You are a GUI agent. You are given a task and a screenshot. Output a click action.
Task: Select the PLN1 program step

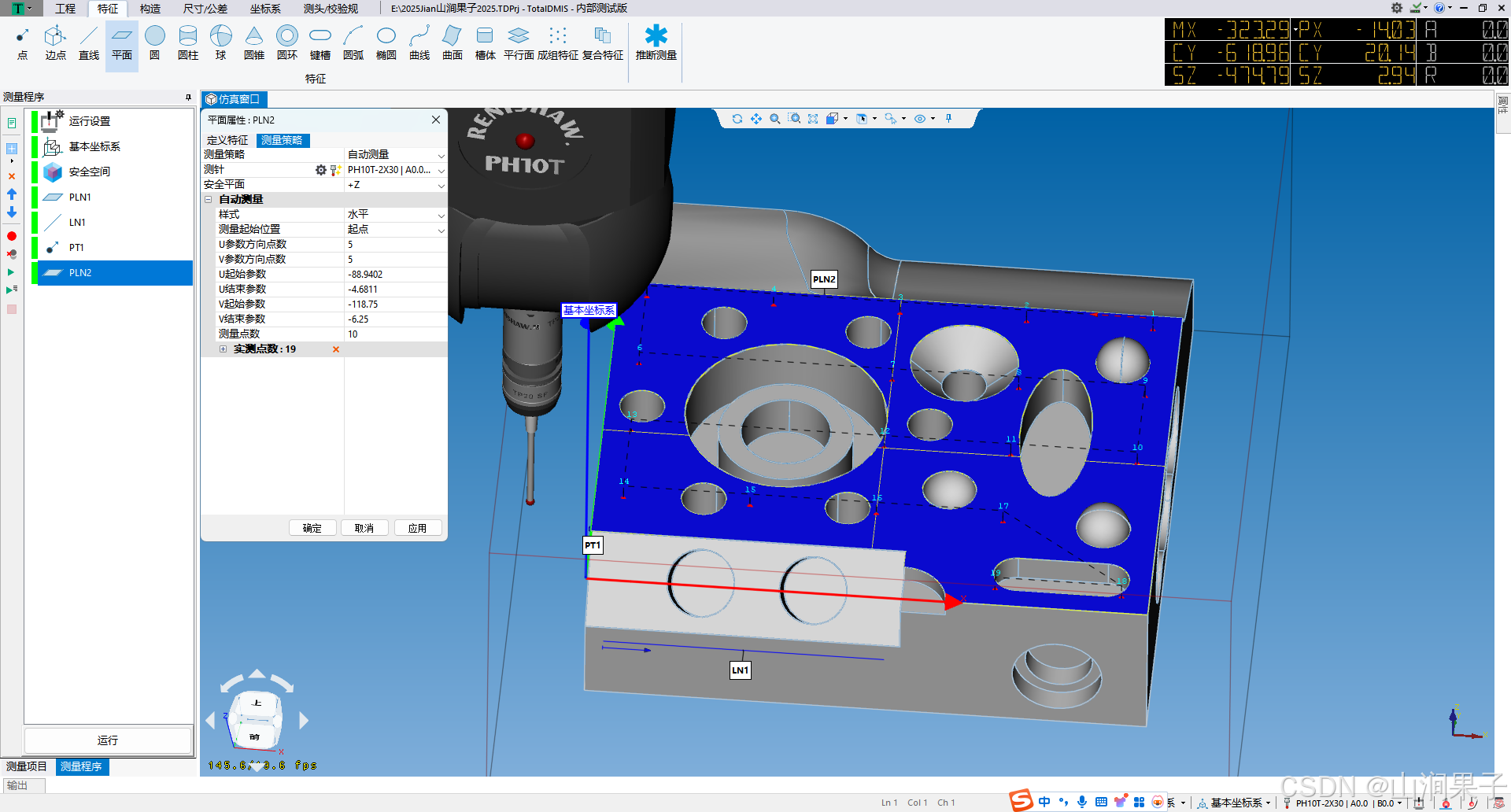point(80,197)
